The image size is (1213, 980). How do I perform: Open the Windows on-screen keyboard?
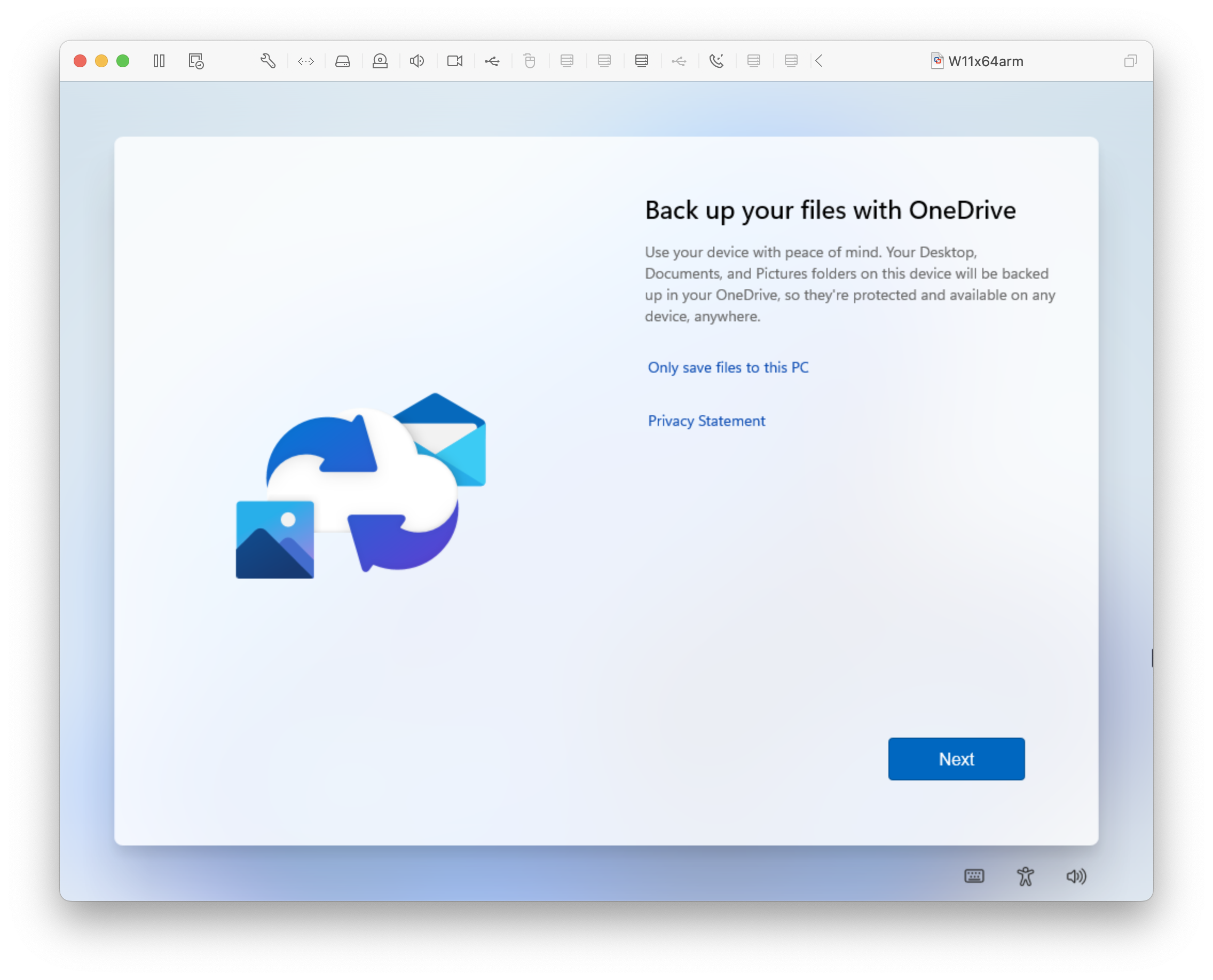[974, 876]
